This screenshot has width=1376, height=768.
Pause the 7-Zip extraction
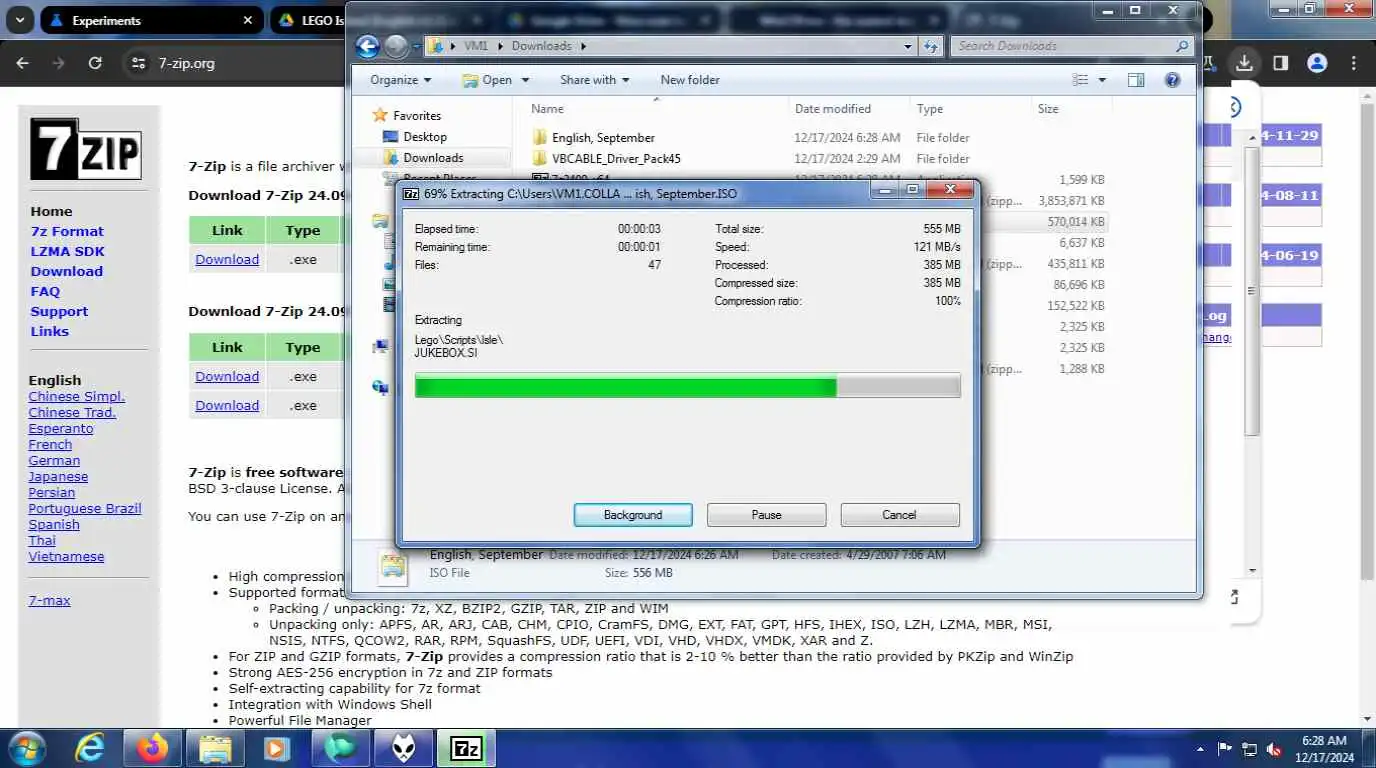[x=766, y=515]
